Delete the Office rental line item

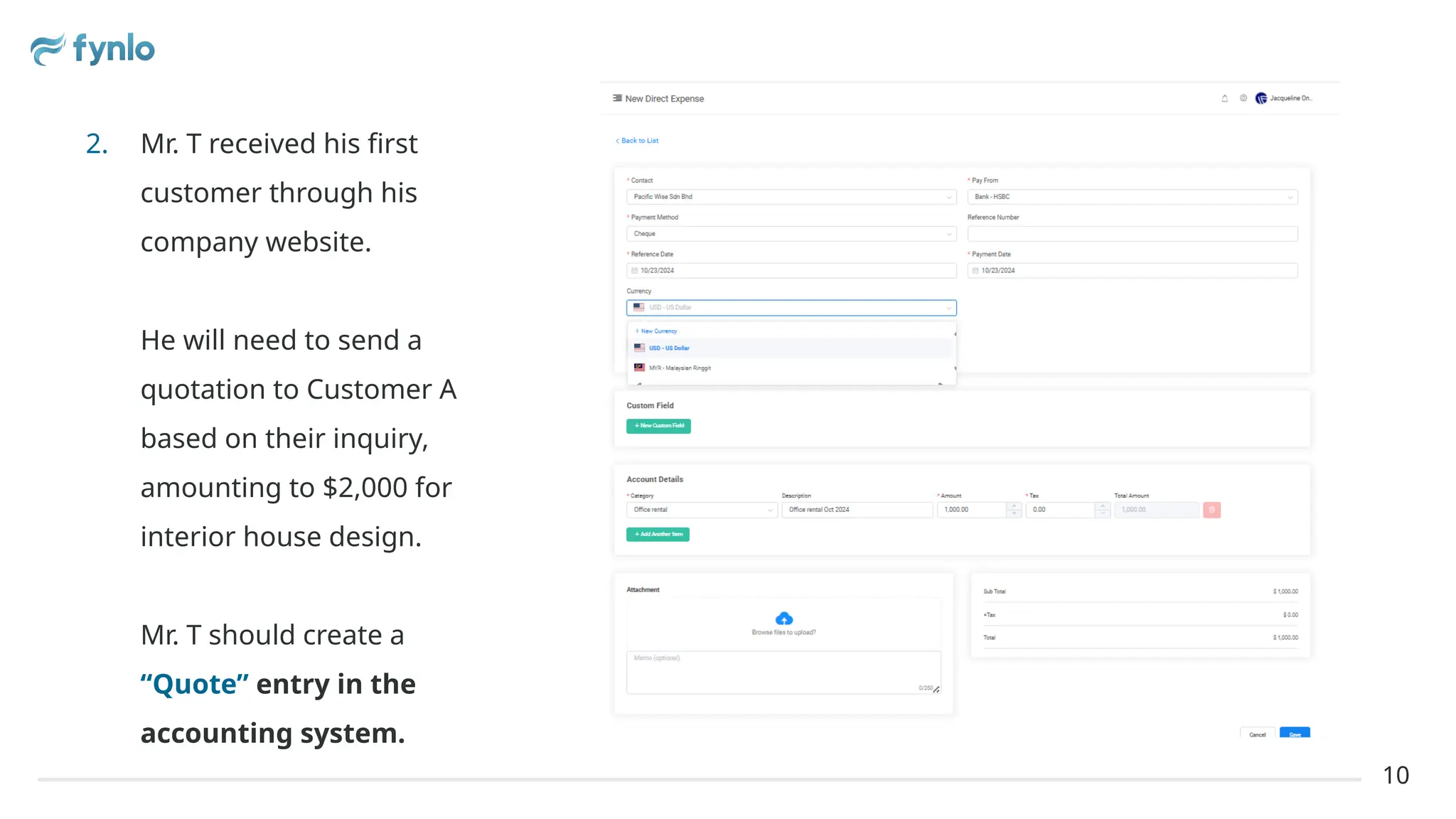point(1211,510)
